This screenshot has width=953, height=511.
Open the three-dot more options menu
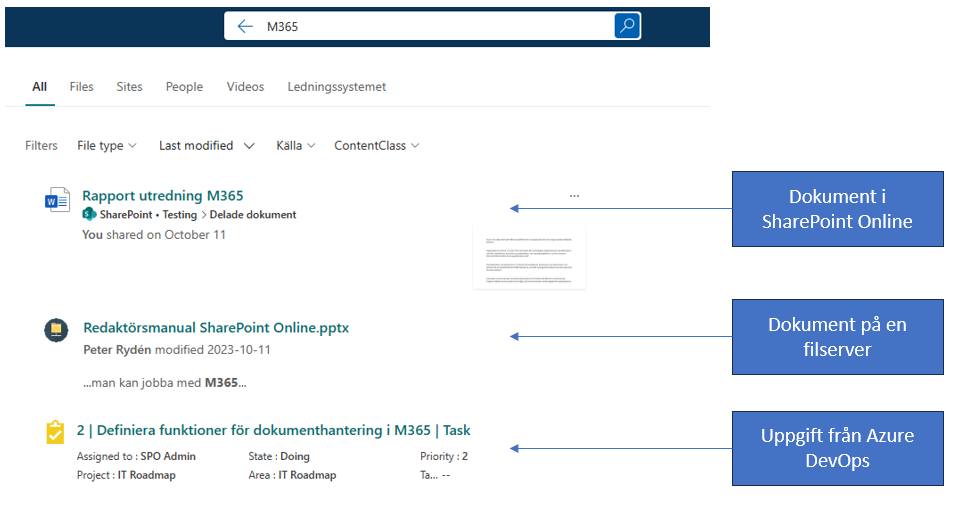574,196
